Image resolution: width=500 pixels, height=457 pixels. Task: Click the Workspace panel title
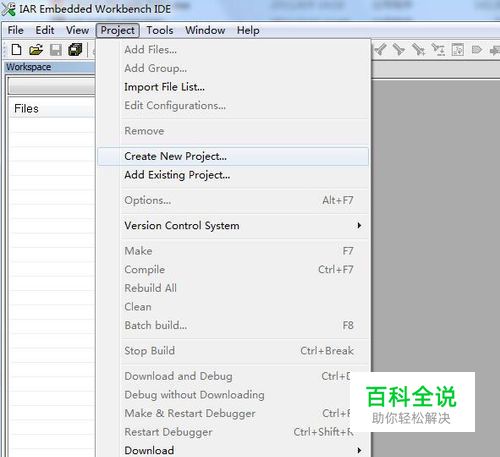tap(29, 67)
